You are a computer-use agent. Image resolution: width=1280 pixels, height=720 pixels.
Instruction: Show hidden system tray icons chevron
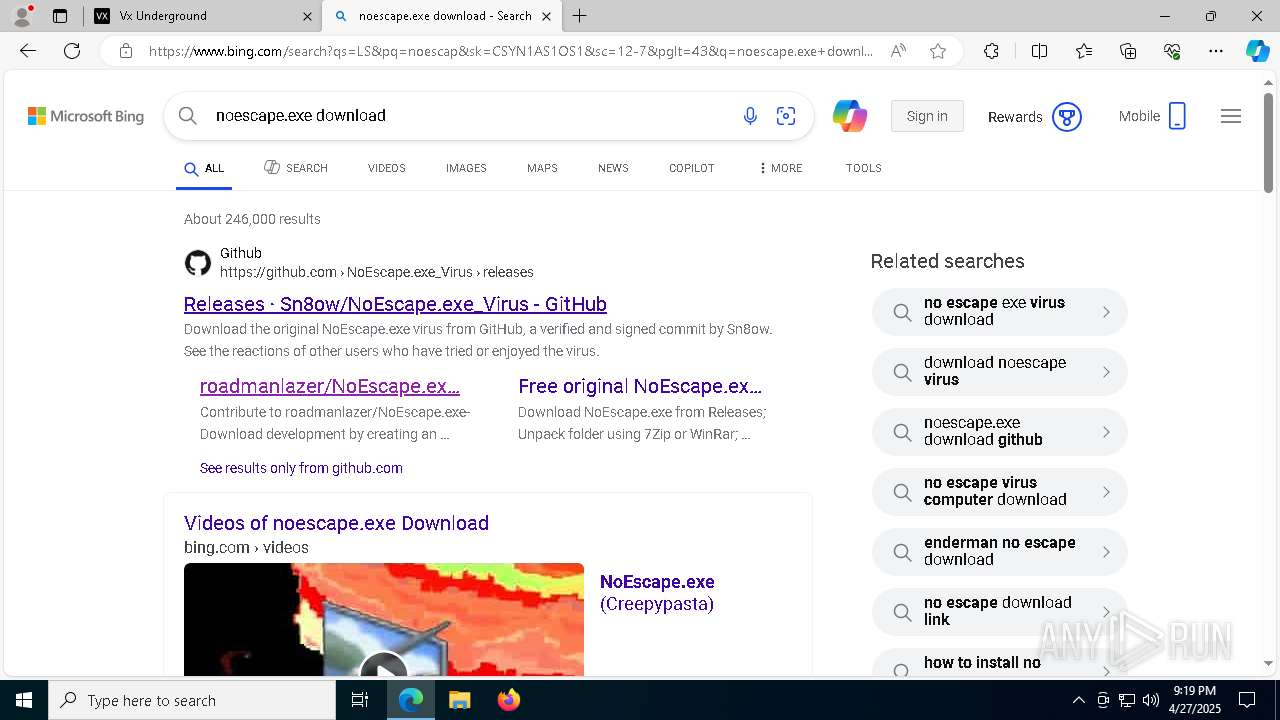tap(1078, 700)
